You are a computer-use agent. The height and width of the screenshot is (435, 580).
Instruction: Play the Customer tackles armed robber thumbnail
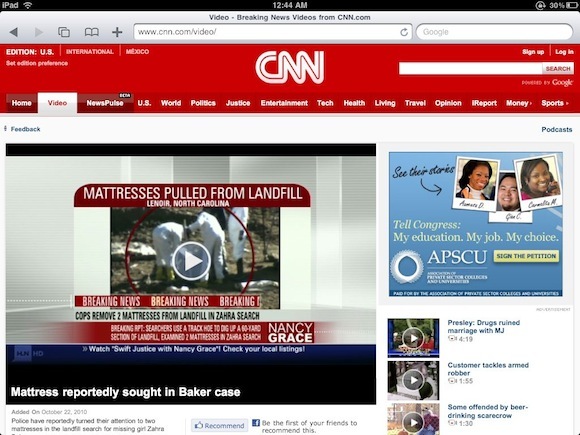[413, 381]
